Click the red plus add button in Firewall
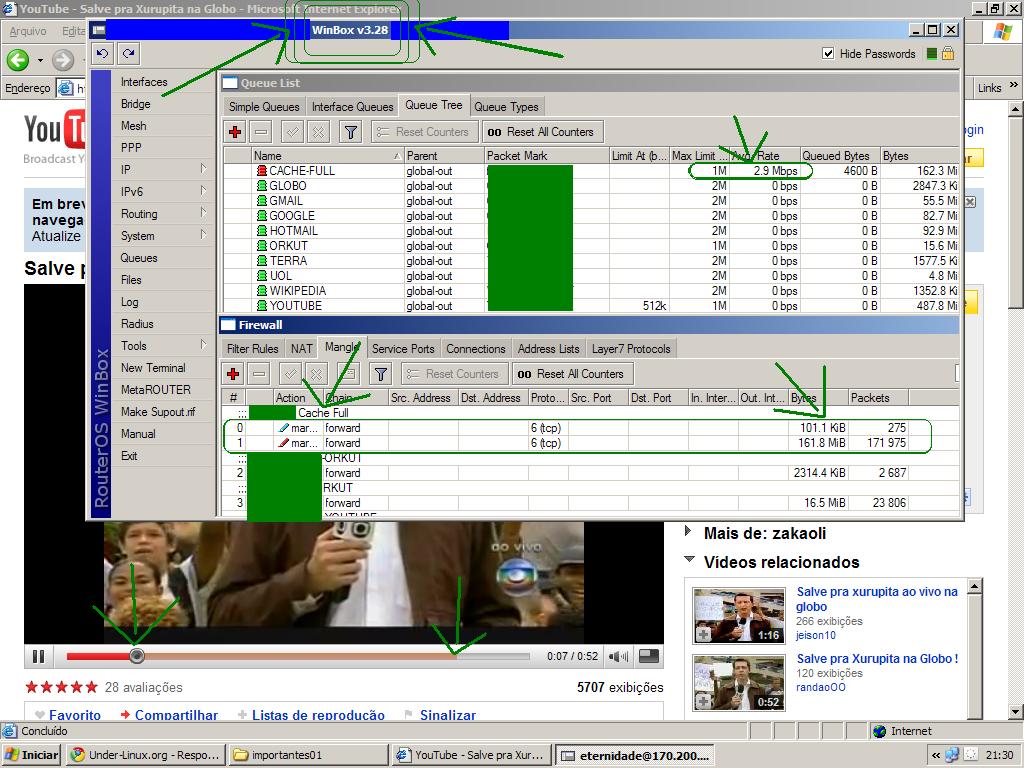1024x768 pixels. (232, 374)
